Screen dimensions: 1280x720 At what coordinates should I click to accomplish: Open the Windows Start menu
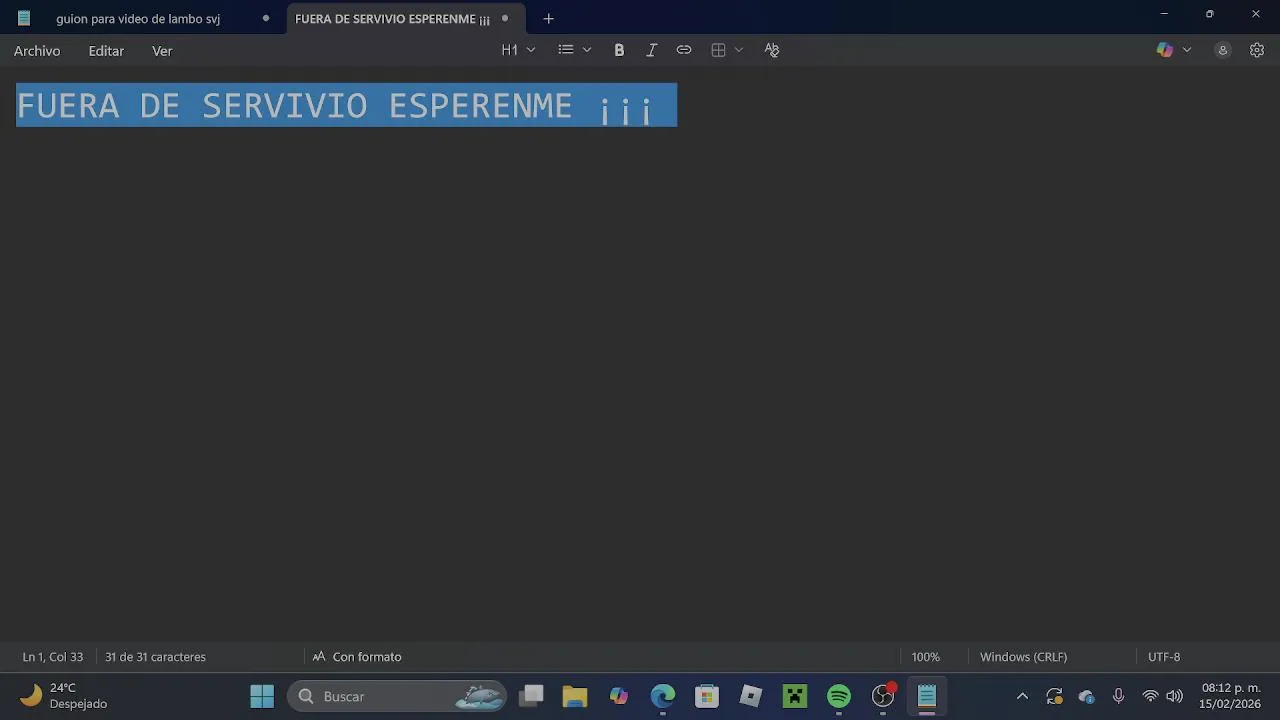click(262, 696)
